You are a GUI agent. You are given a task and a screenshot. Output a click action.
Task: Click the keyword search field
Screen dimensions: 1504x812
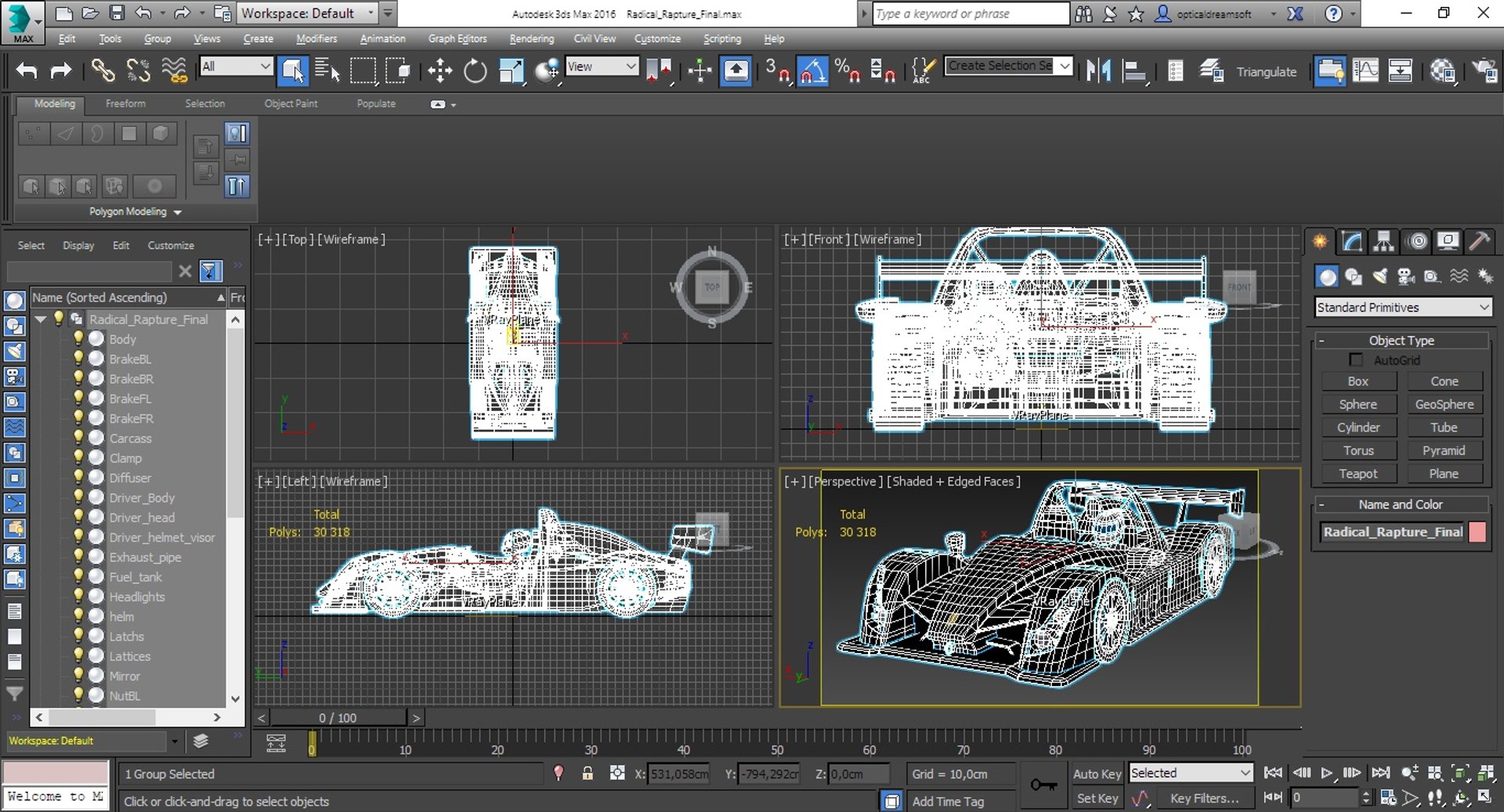pyautogui.click(x=971, y=13)
